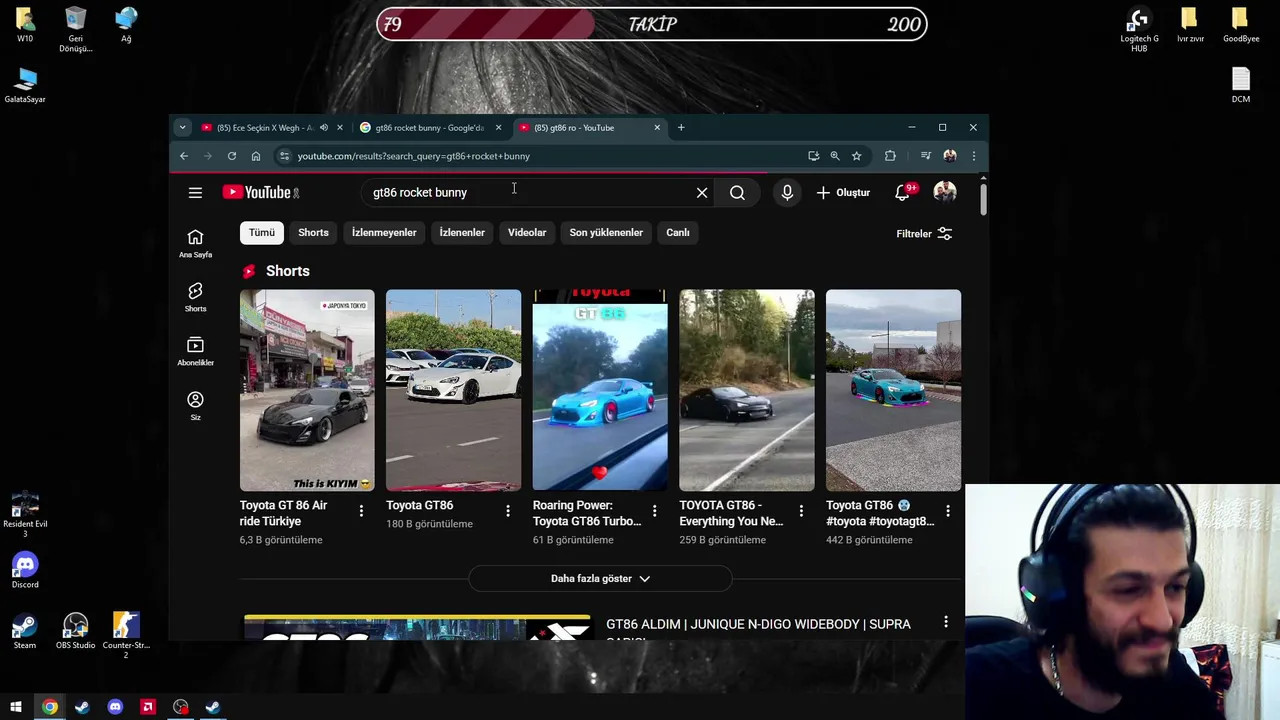Open options for #toyota #toyotagt86 short
The width and height of the screenshot is (1280, 720).
pos(948,511)
